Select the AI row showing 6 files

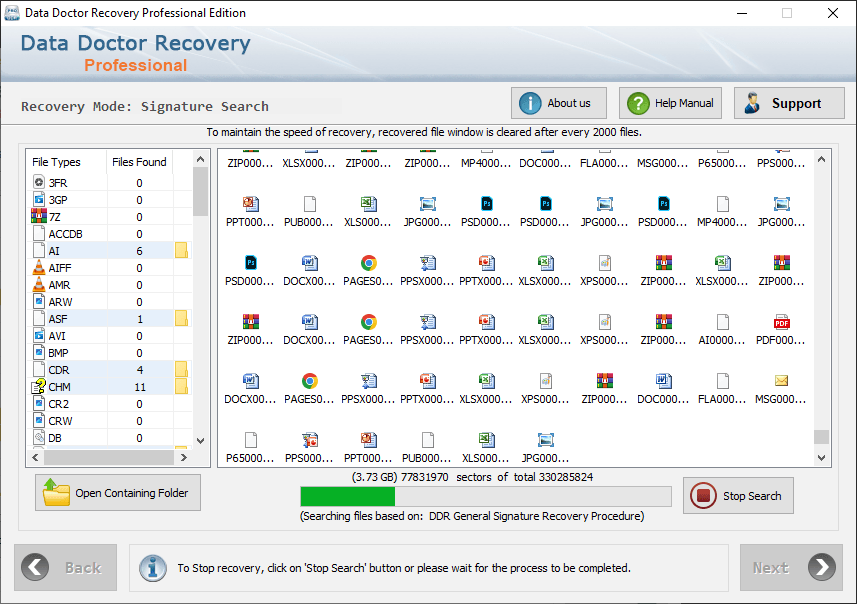click(x=109, y=250)
